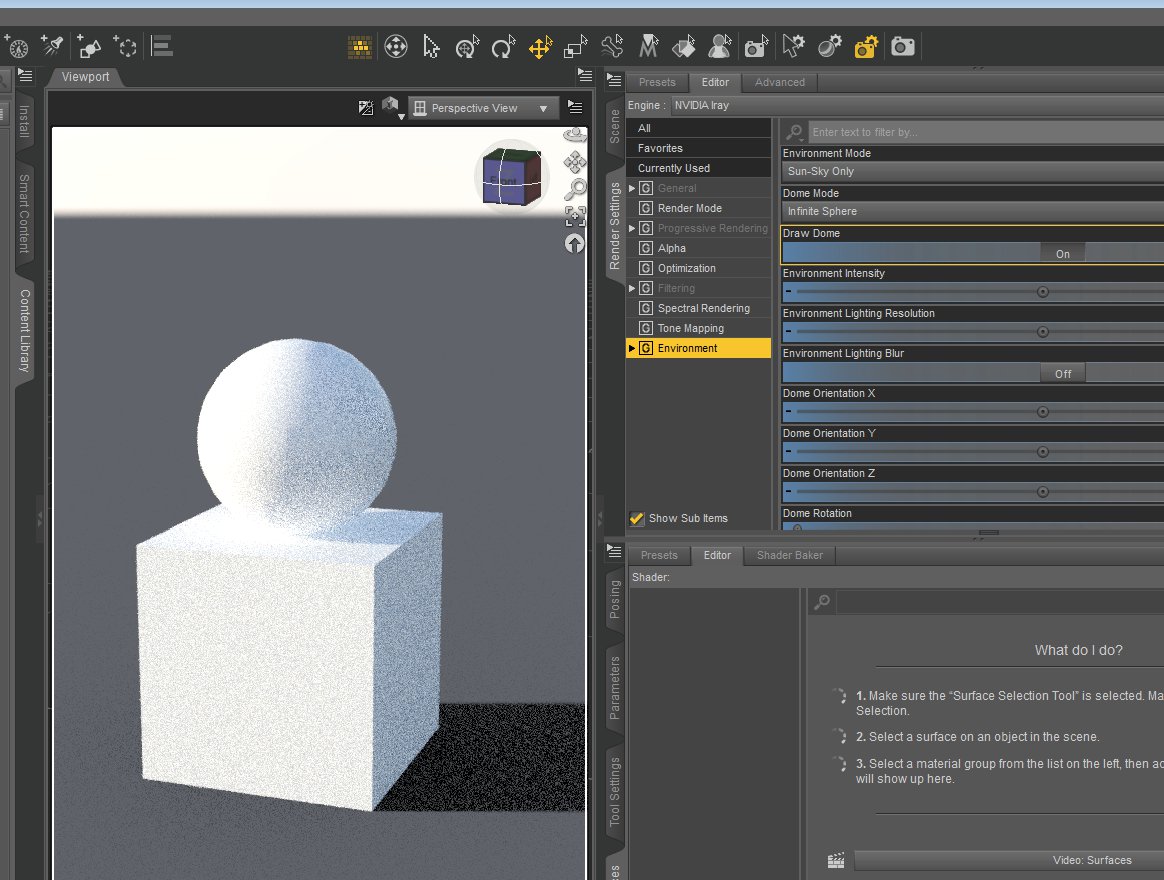The width and height of the screenshot is (1164, 880).
Task: Expand the Progressive Rendering tree item
Action: pos(632,228)
